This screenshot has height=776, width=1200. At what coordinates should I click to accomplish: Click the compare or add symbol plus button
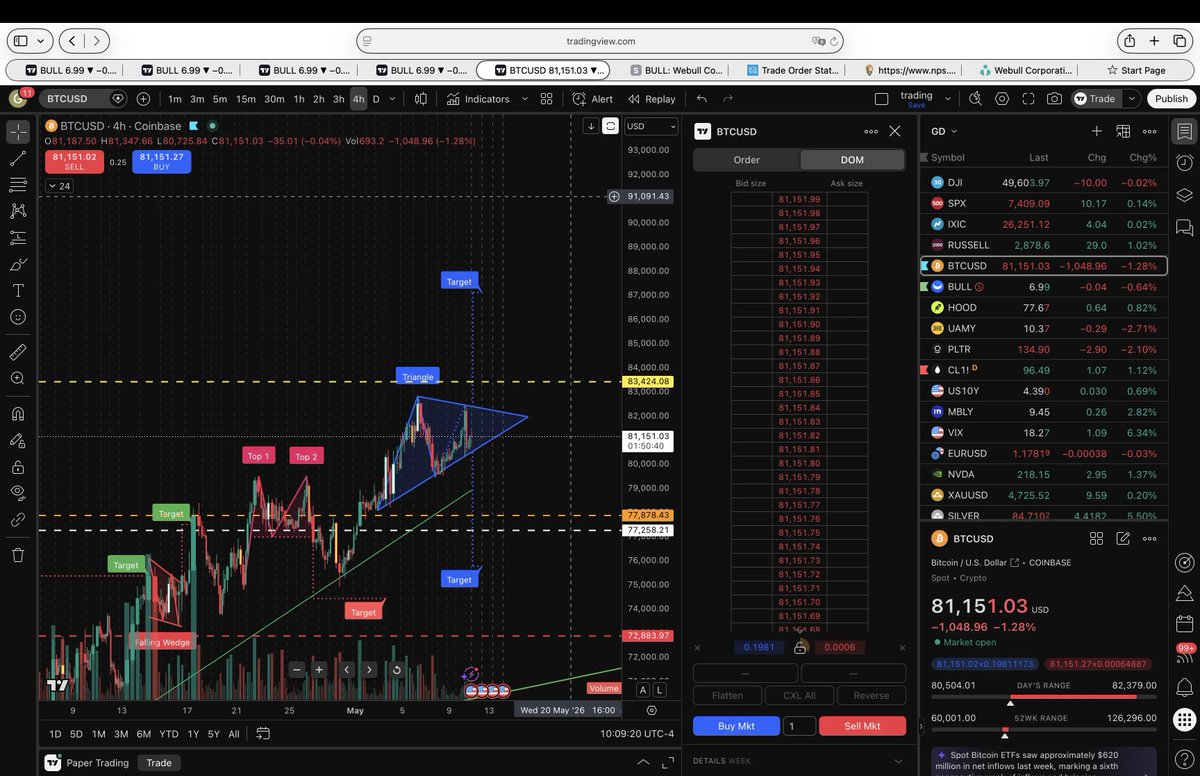143,99
